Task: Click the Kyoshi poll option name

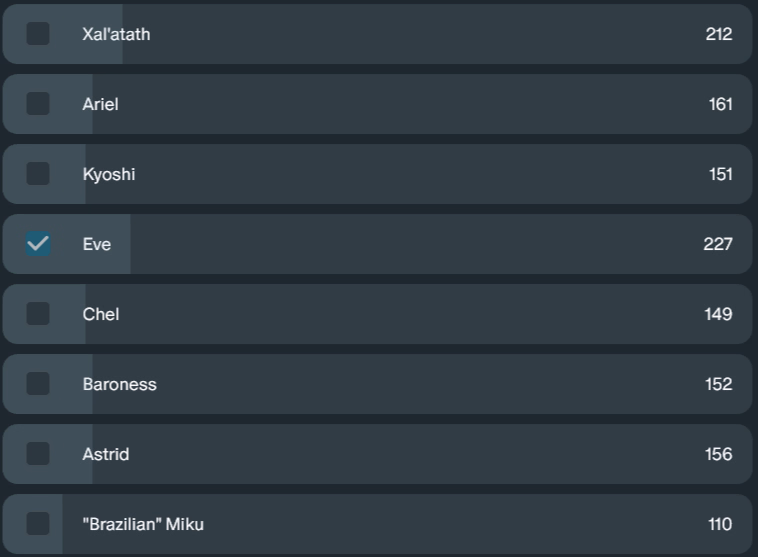Action: pyautogui.click(x=109, y=175)
